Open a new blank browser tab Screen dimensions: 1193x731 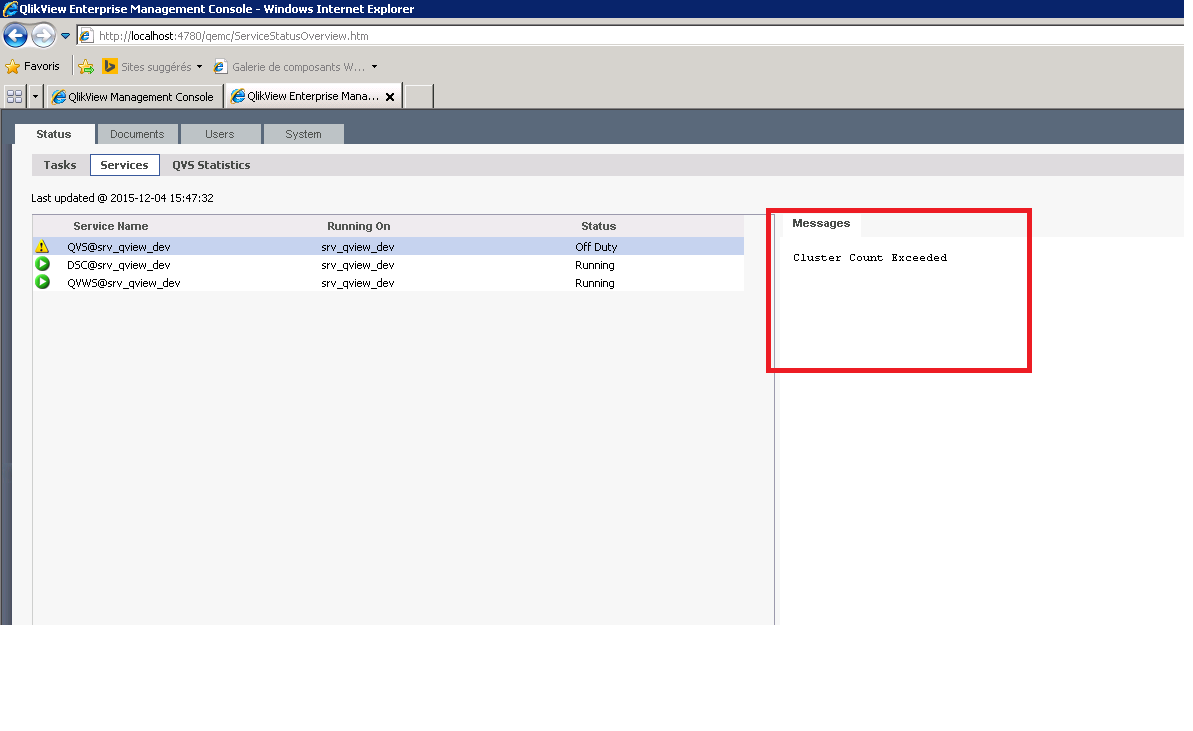[x=418, y=97]
